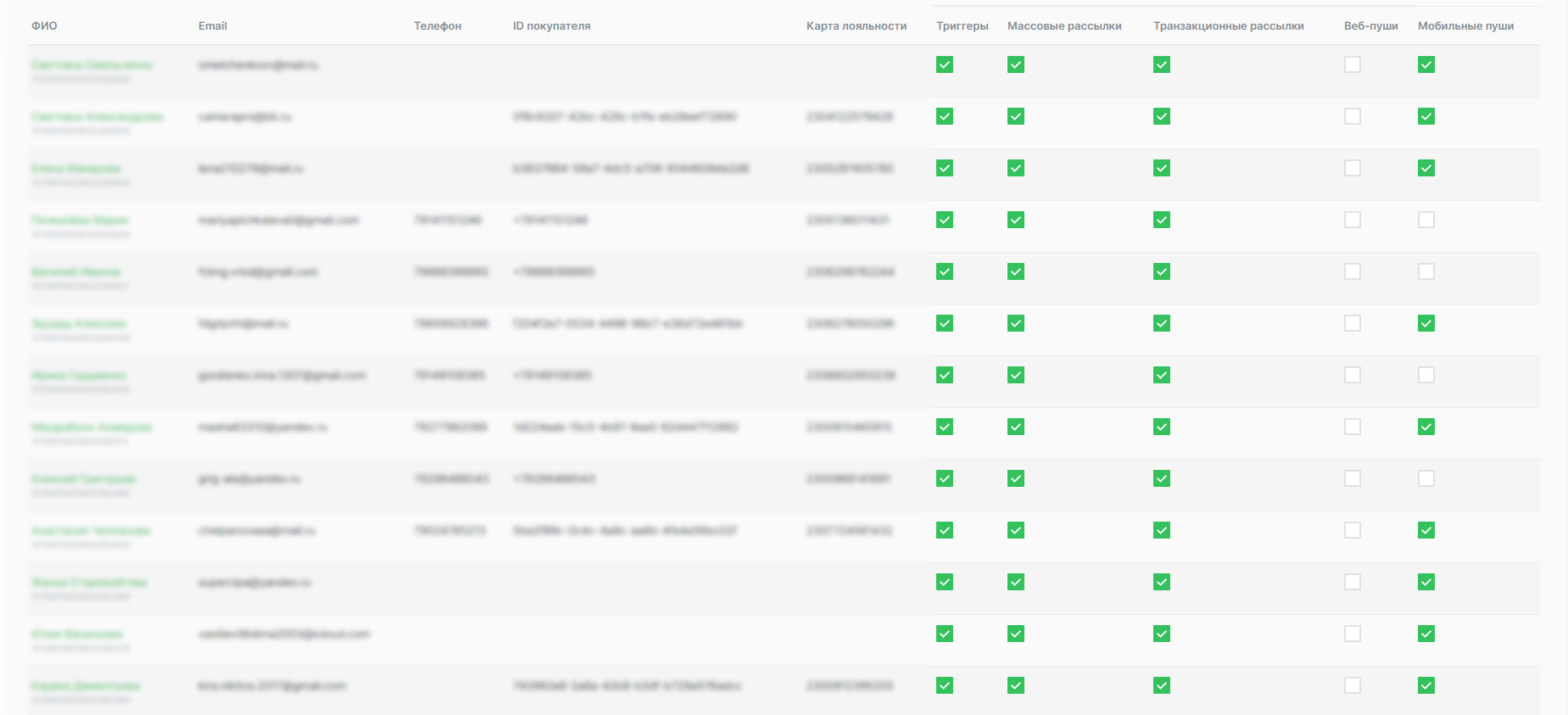The width and height of the screenshot is (1568, 715).
Task: Click the Массовые рассылки column header
Action: (1063, 26)
